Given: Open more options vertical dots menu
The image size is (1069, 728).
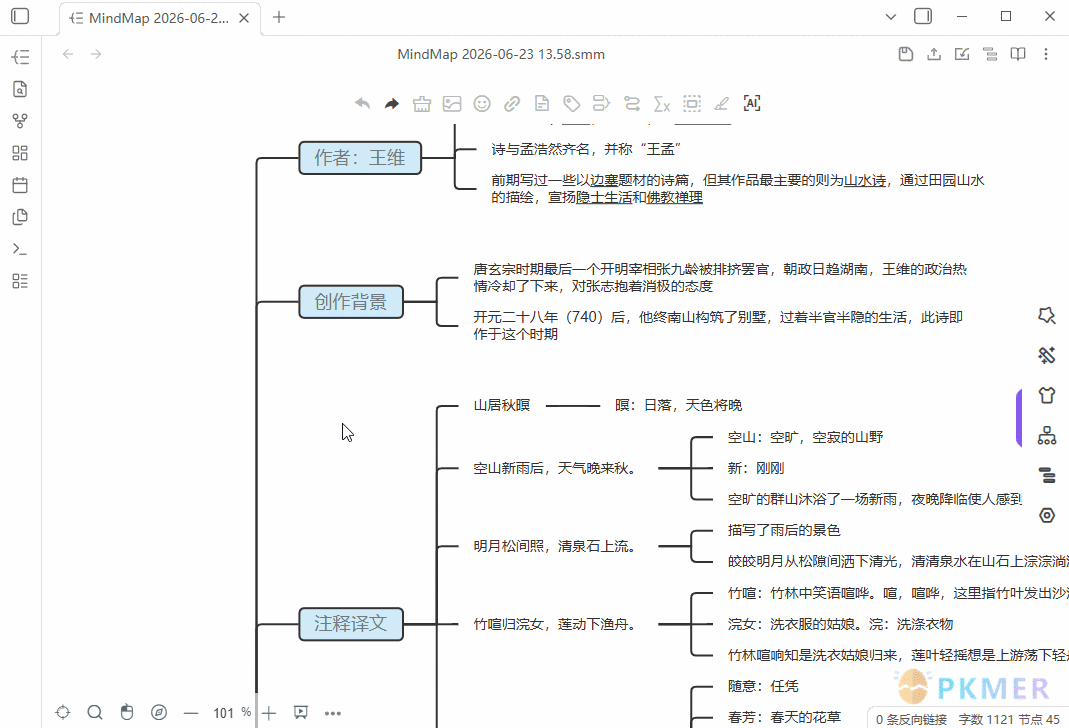Looking at the screenshot, I should pyautogui.click(x=1046, y=54).
